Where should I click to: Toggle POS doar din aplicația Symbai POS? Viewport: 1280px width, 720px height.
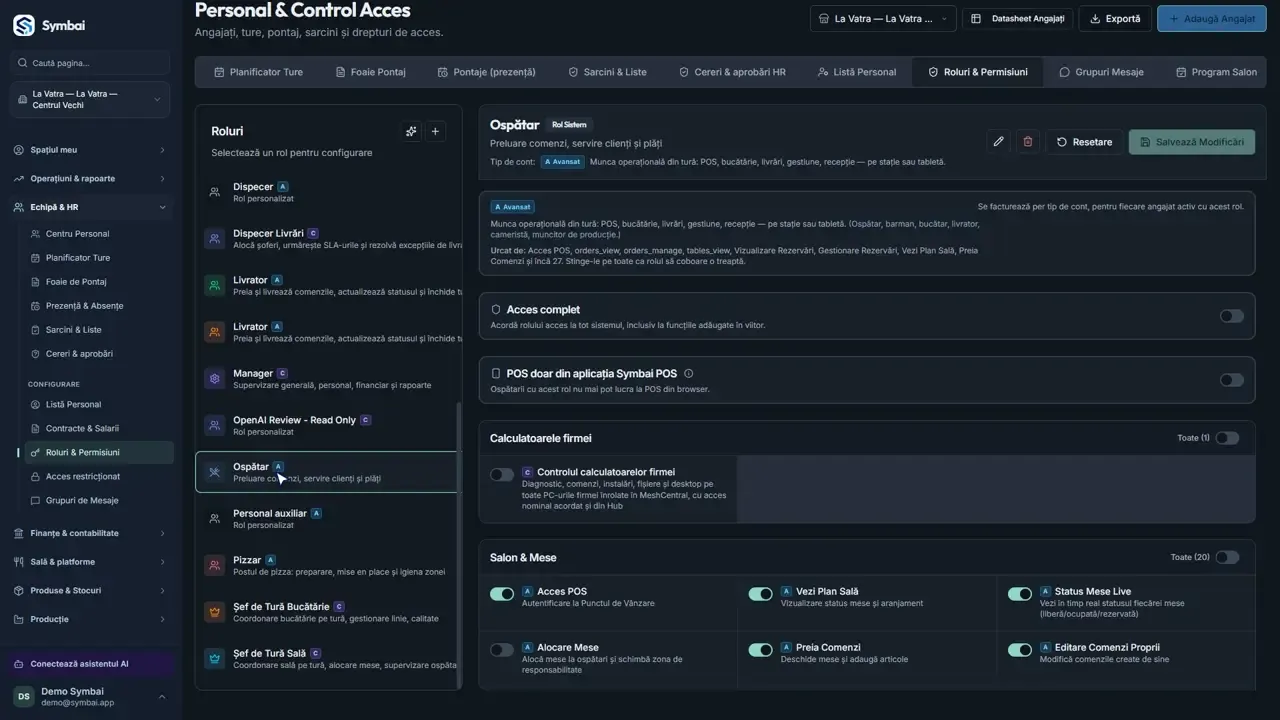pyautogui.click(x=1231, y=380)
